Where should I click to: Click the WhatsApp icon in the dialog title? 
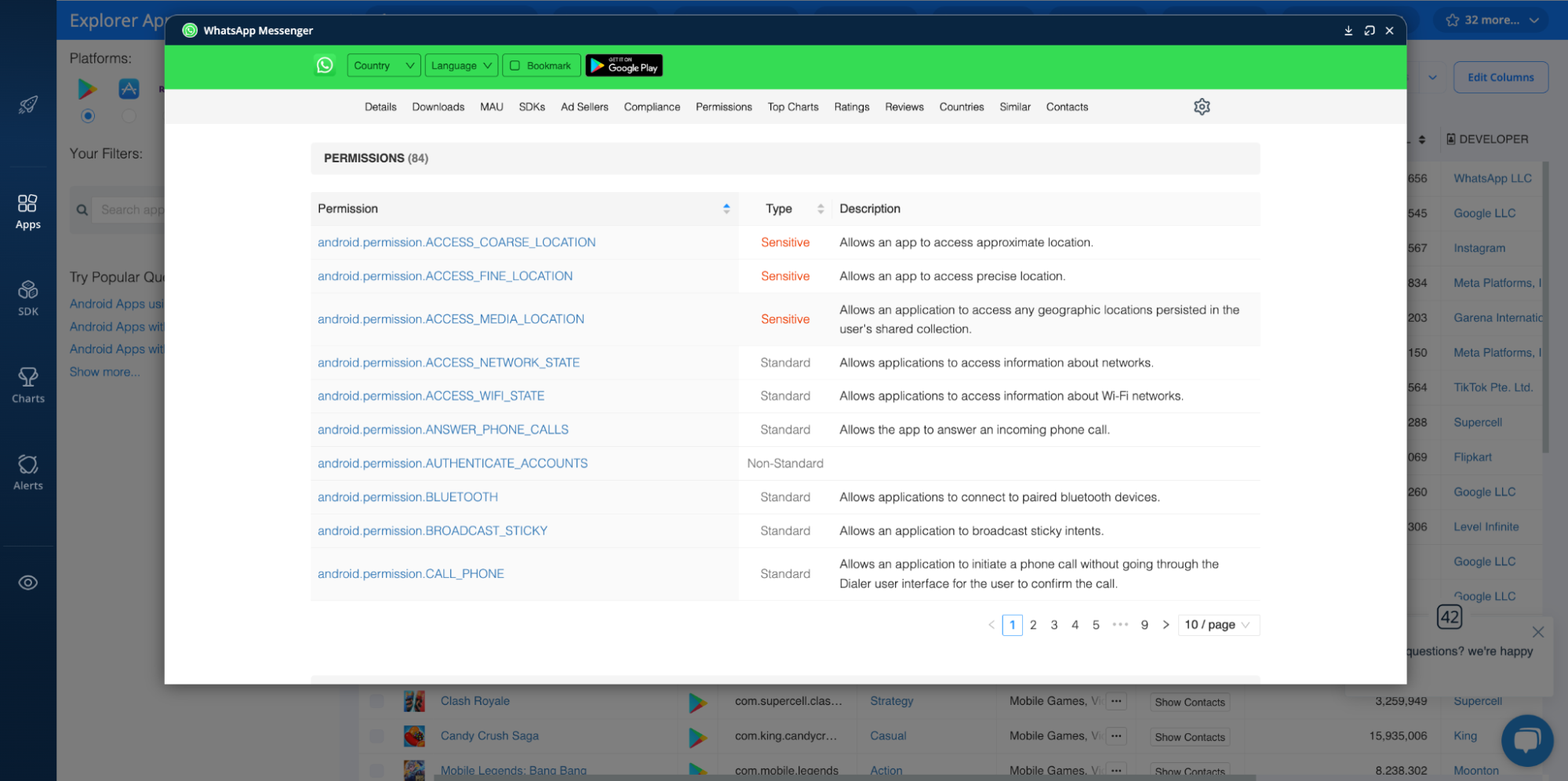[x=190, y=31]
